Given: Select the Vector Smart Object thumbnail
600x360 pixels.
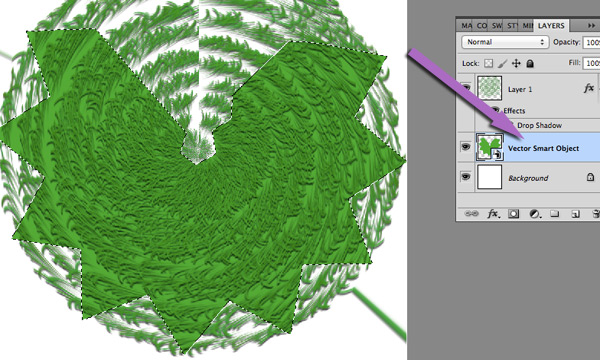Looking at the screenshot, I should [489, 147].
